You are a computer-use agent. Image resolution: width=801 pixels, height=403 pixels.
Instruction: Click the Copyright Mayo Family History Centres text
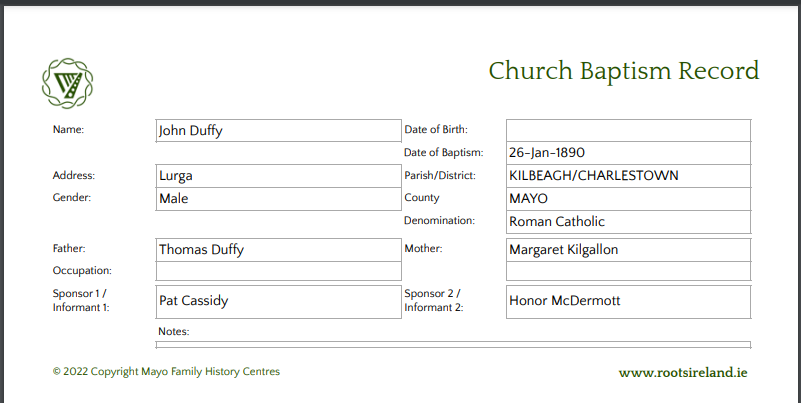pos(166,371)
